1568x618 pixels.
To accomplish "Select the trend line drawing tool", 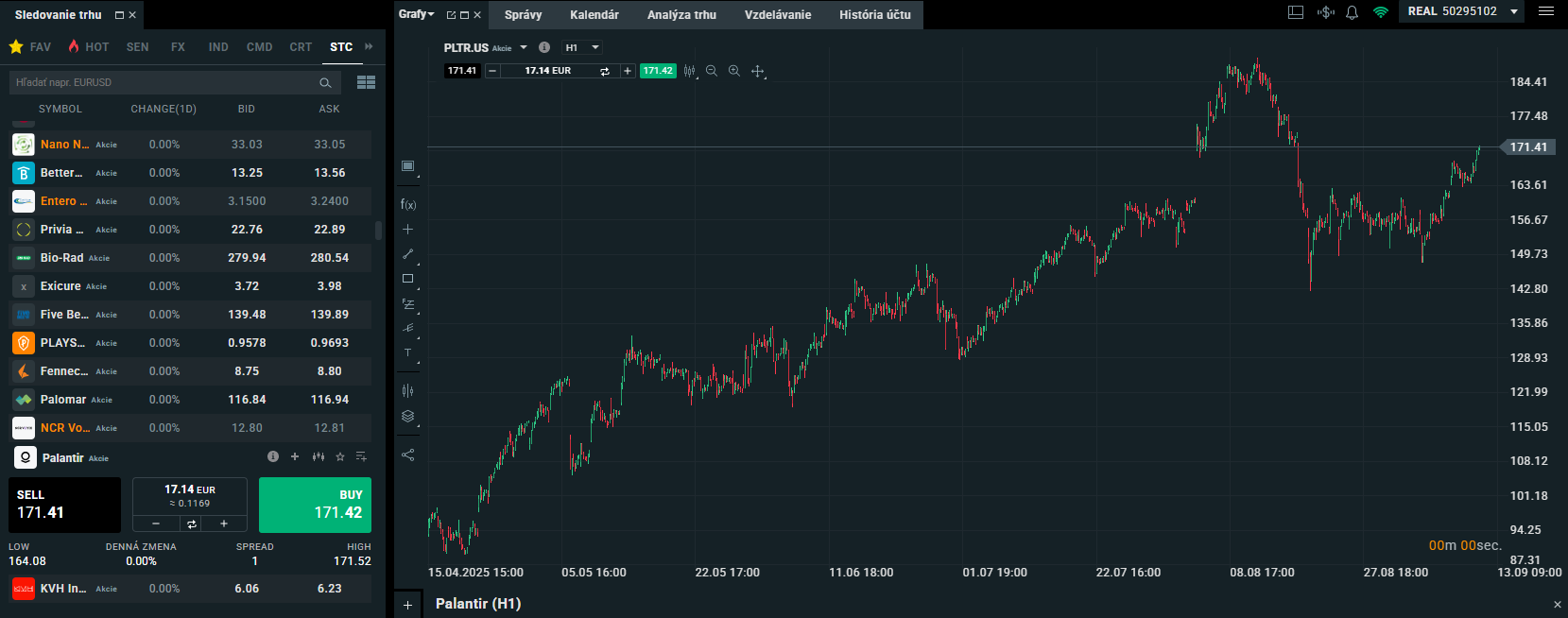I will pos(408,254).
